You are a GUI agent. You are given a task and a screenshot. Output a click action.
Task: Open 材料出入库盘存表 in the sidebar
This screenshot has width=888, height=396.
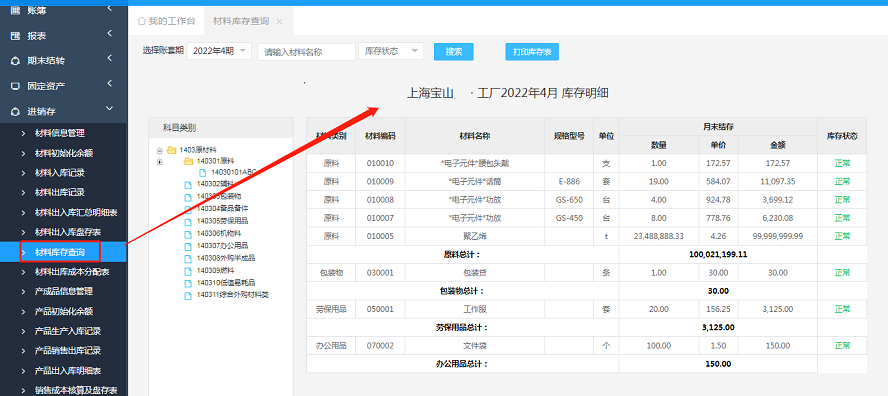coord(68,232)
